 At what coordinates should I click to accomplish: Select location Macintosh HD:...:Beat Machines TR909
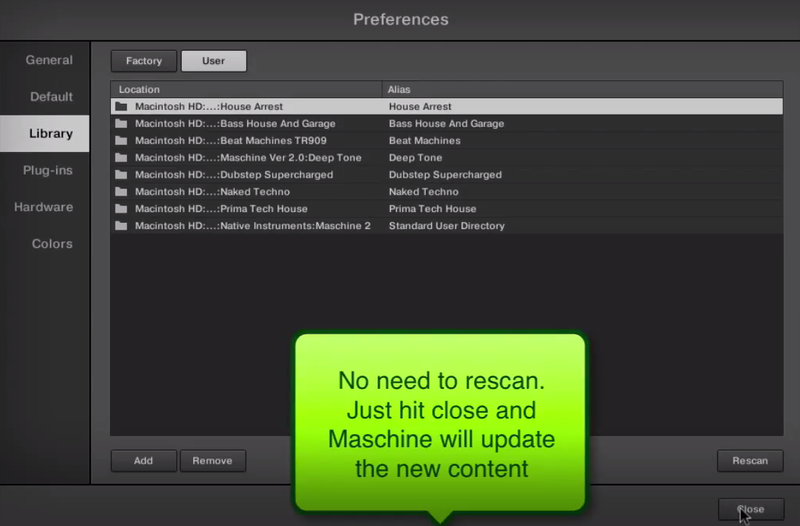pos(231,140)
